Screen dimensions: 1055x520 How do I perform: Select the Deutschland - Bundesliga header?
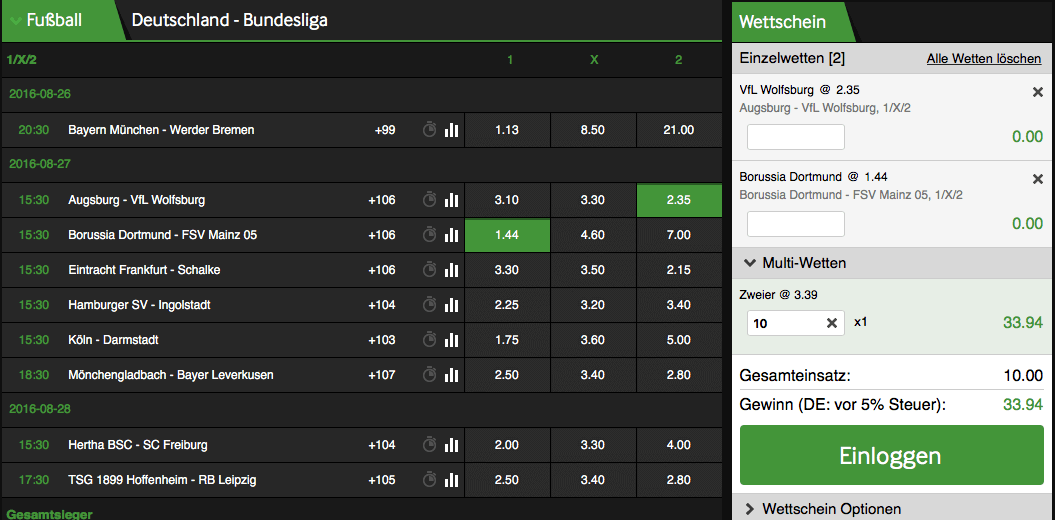click(x=229, y=20)
